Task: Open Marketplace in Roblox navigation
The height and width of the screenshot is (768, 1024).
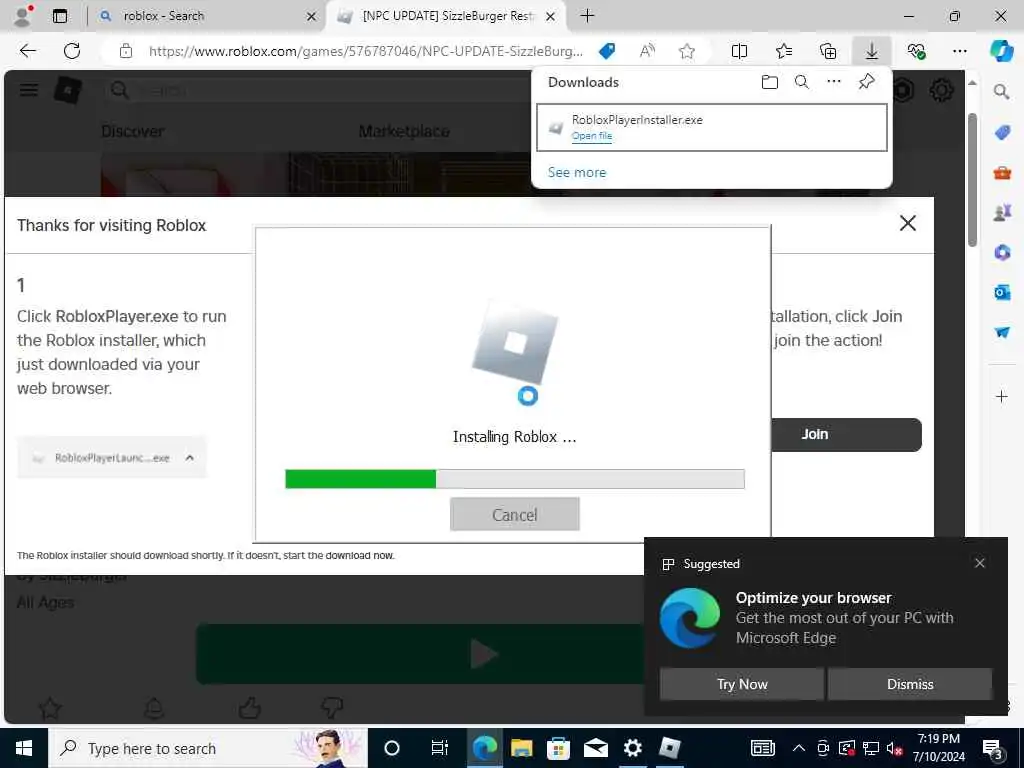Action: click(404, 131)
